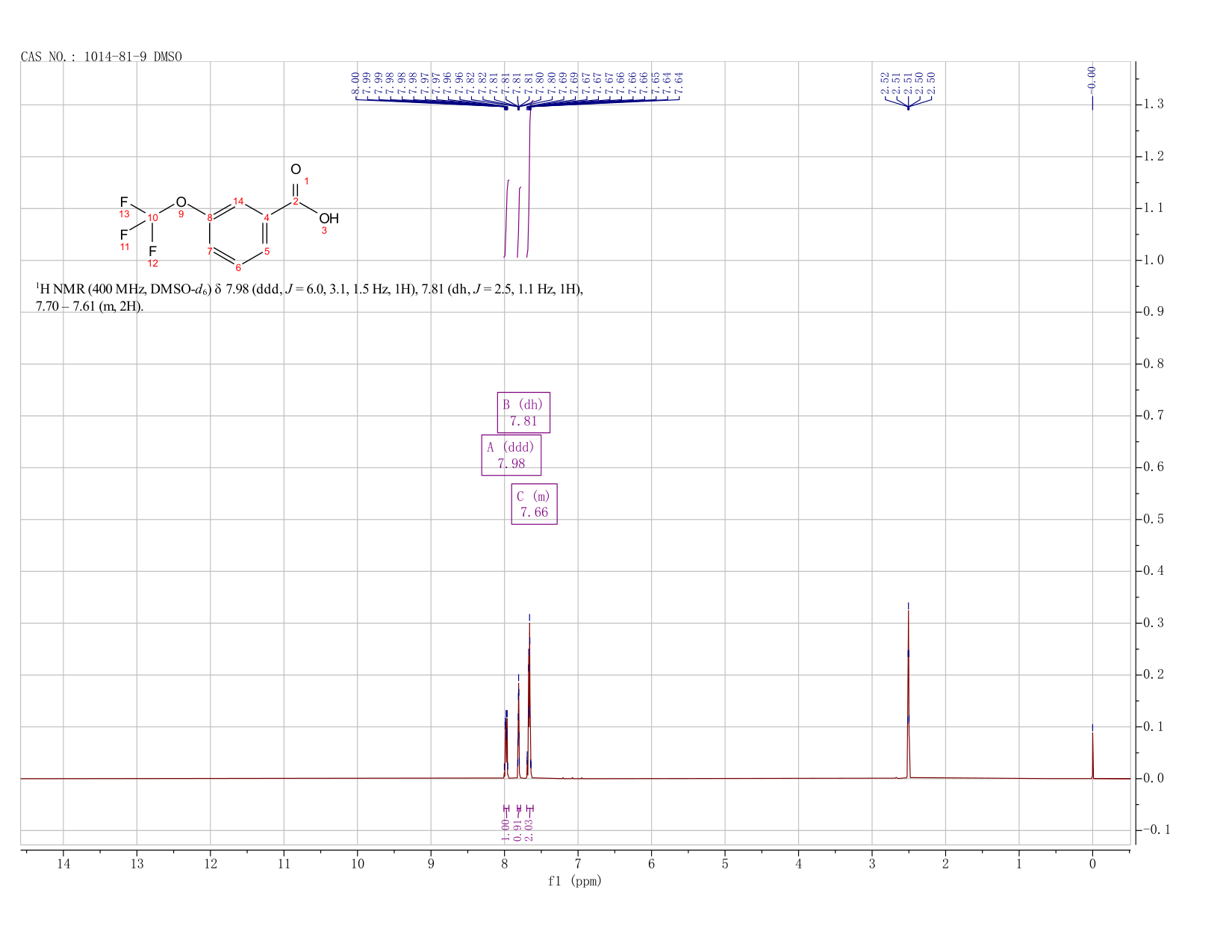This screenshot has width=1232, height=952.
Task: Select tick label 10 on ppm axis
Action: tap(357, 864)
